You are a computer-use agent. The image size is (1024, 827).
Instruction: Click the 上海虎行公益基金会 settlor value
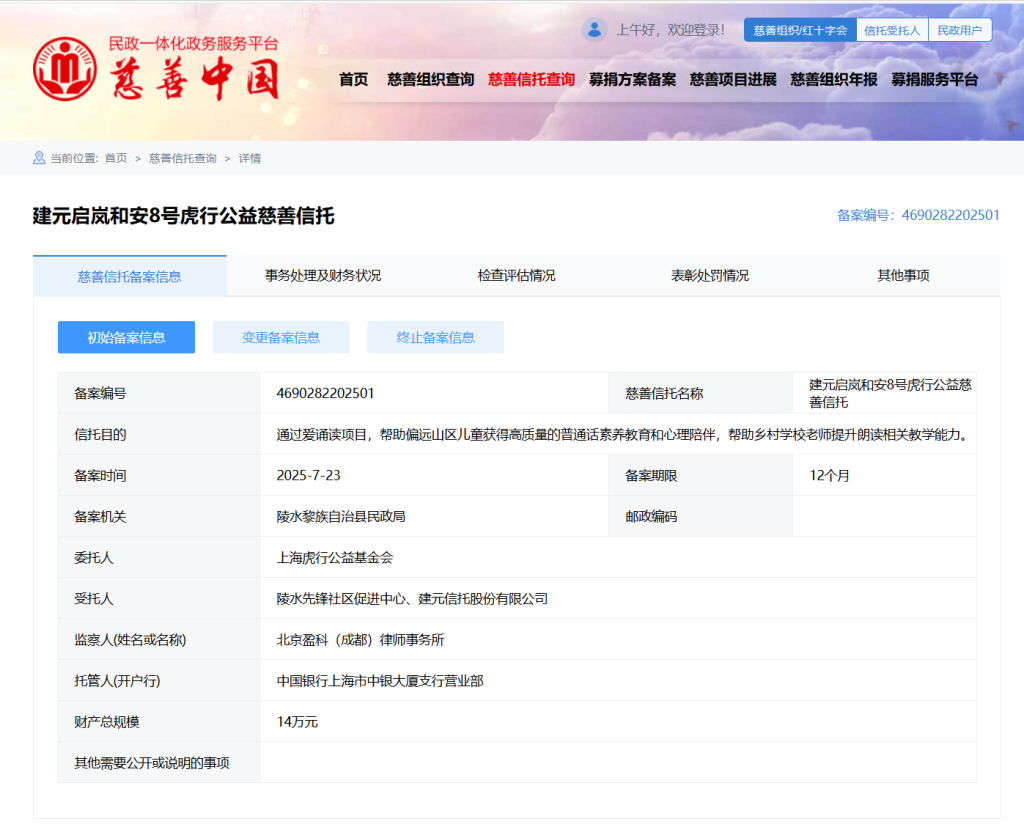point(335,558)
